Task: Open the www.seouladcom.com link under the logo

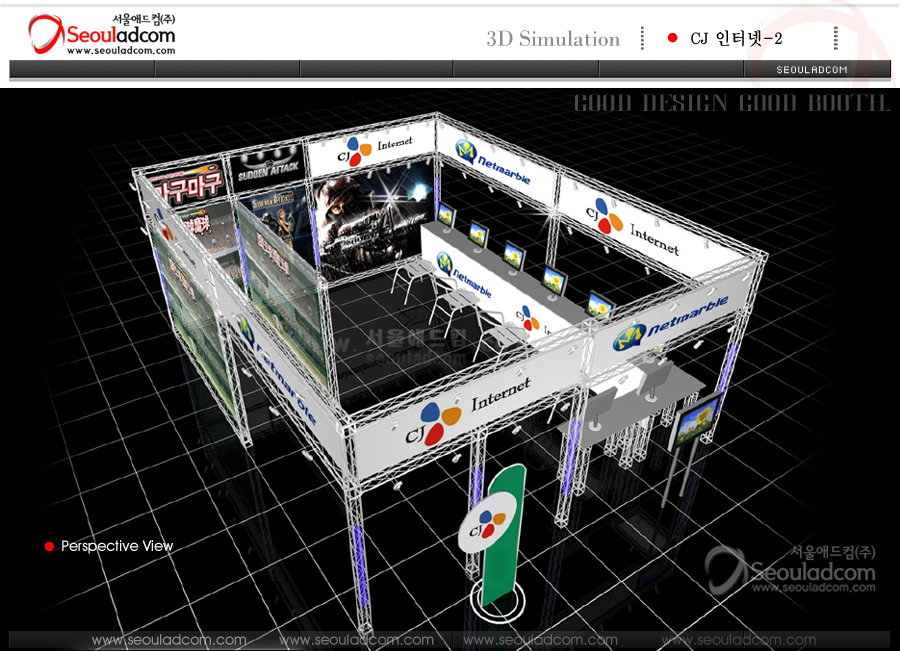Action: [121, 51]
